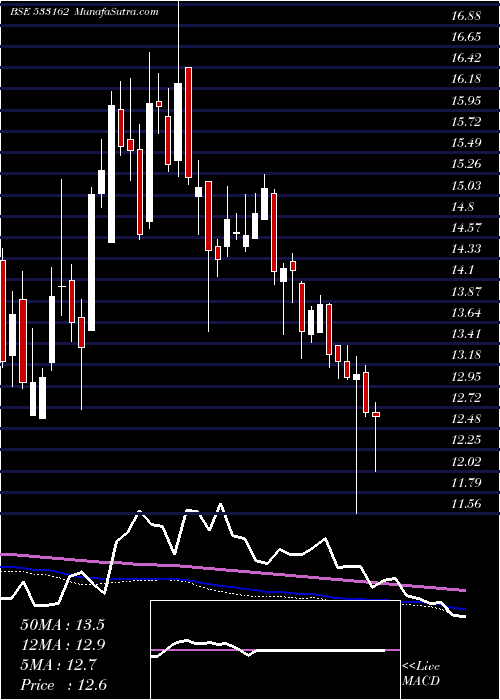Click the 16.42 price axis label
500x700 pixels.
[x=466, y=58]
